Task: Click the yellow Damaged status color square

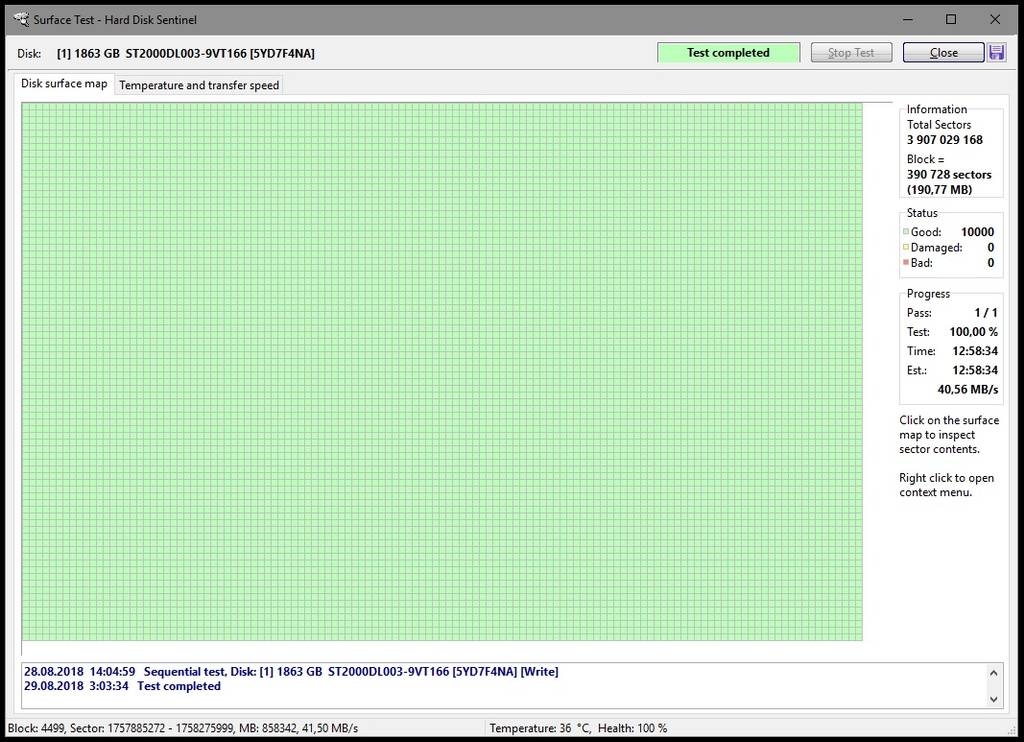Action: pos(906,247)
